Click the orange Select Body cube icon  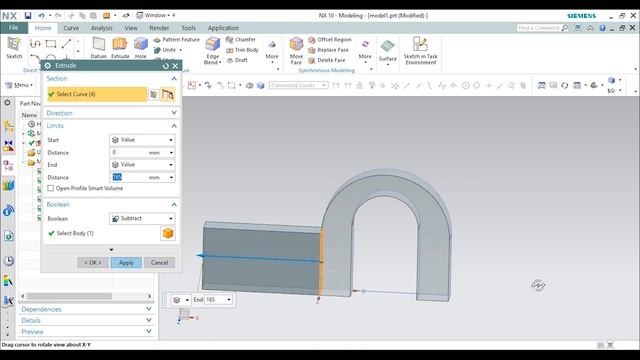[168, 233]
